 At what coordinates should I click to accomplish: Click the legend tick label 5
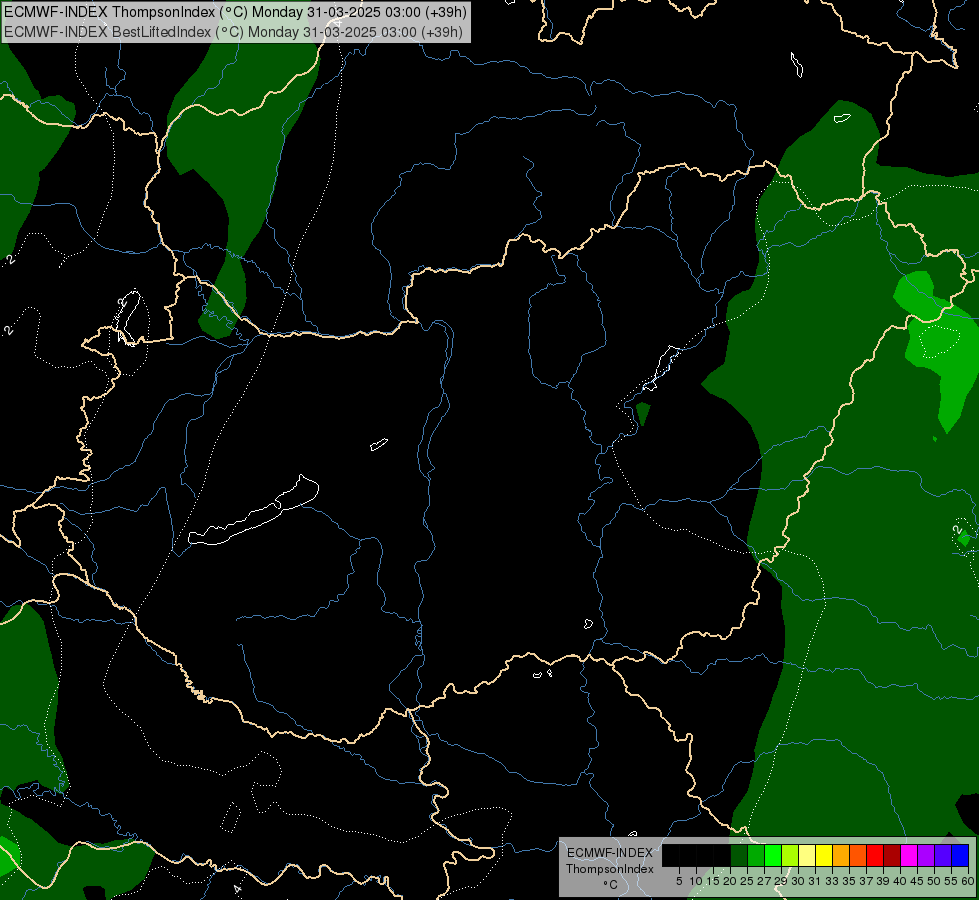click(679, 881)
